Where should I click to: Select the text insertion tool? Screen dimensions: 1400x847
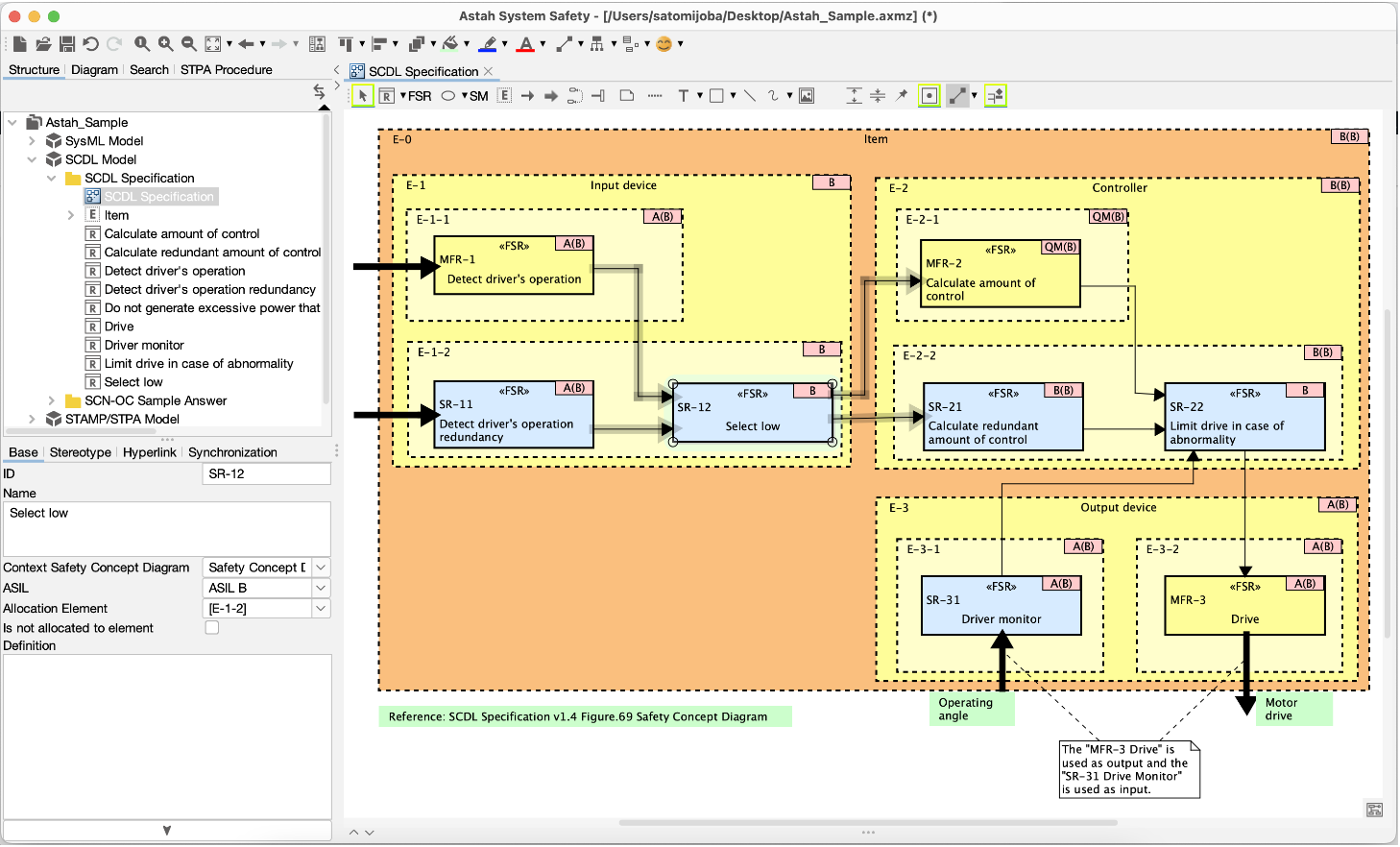point(683,95)
